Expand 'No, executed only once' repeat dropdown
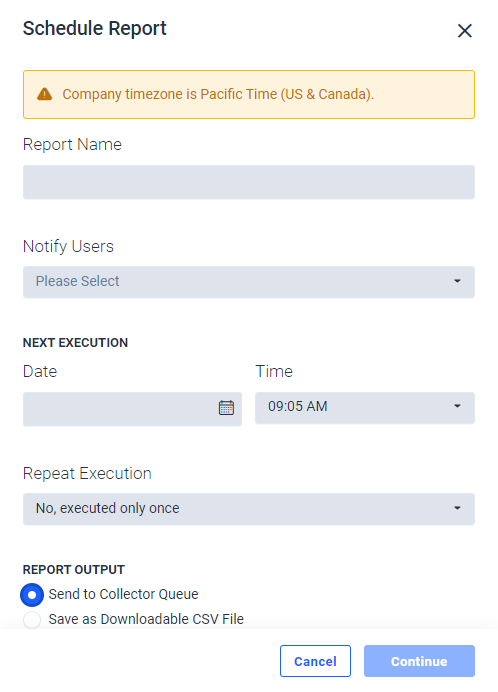The height and width of the screenshot is (692, 498). click(x=249, y=509)
